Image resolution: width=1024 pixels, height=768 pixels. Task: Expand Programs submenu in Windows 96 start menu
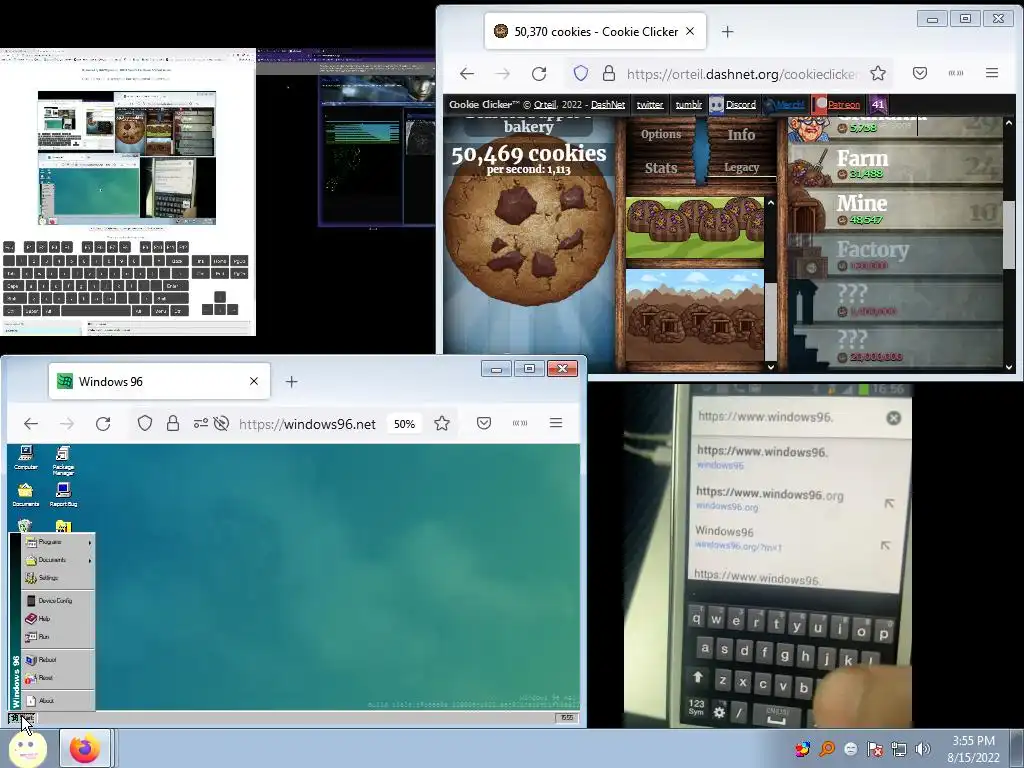click(58, 542)
